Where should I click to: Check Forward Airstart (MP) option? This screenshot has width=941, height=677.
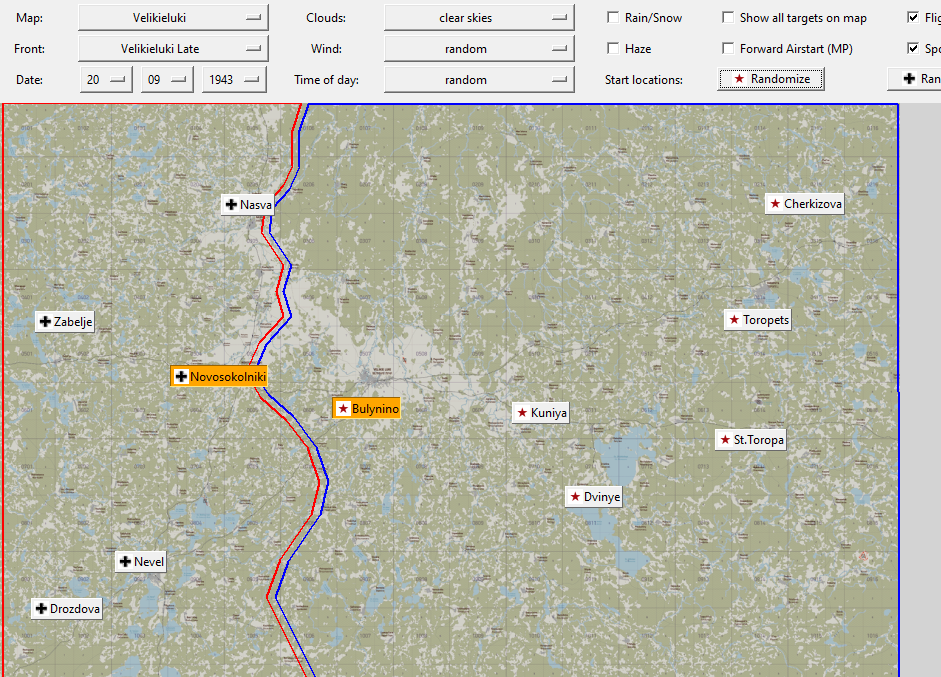pos(728,48)
